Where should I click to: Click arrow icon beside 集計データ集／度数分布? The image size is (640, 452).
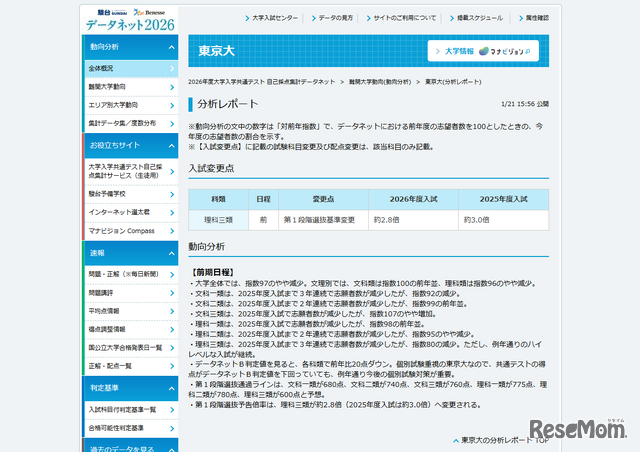coord(172,124)
